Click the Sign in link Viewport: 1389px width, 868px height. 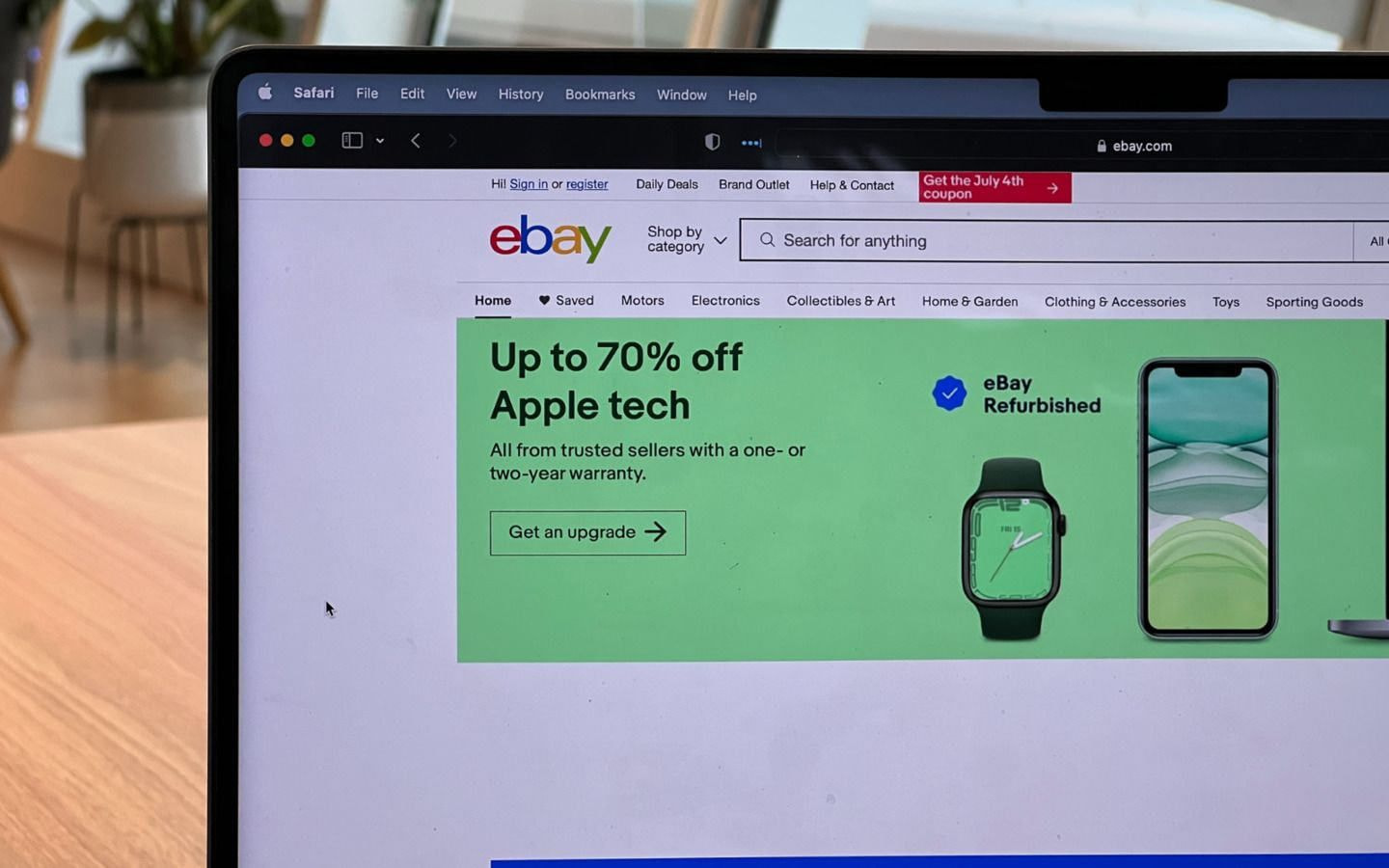[529, 183]
